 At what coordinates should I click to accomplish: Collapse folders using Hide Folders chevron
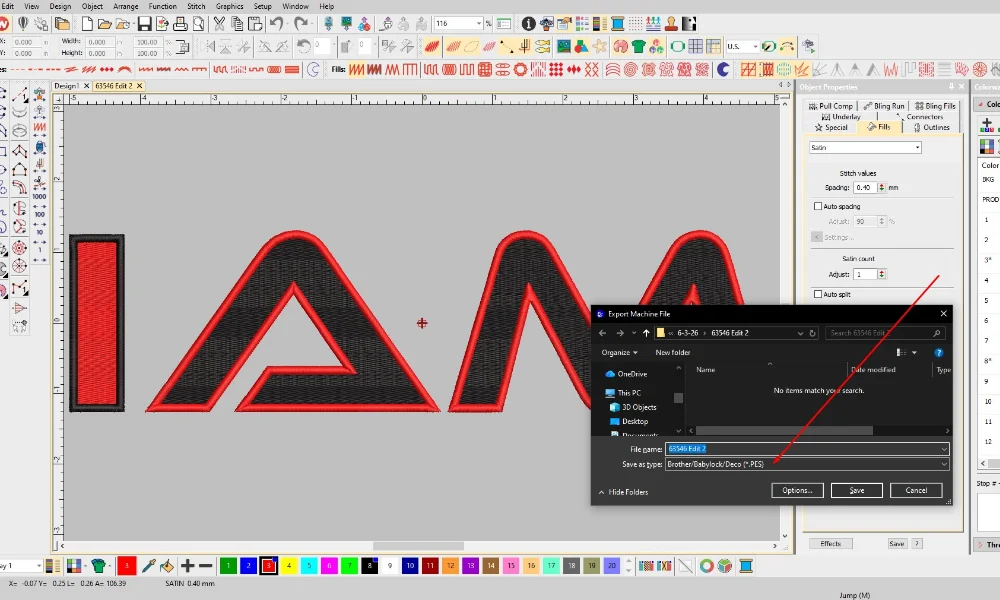click(x=601, y=492)
